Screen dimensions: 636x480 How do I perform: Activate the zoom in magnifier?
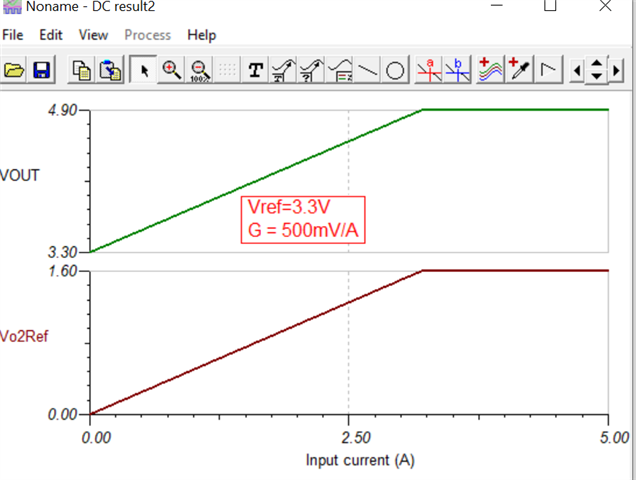tap(171, 70)
